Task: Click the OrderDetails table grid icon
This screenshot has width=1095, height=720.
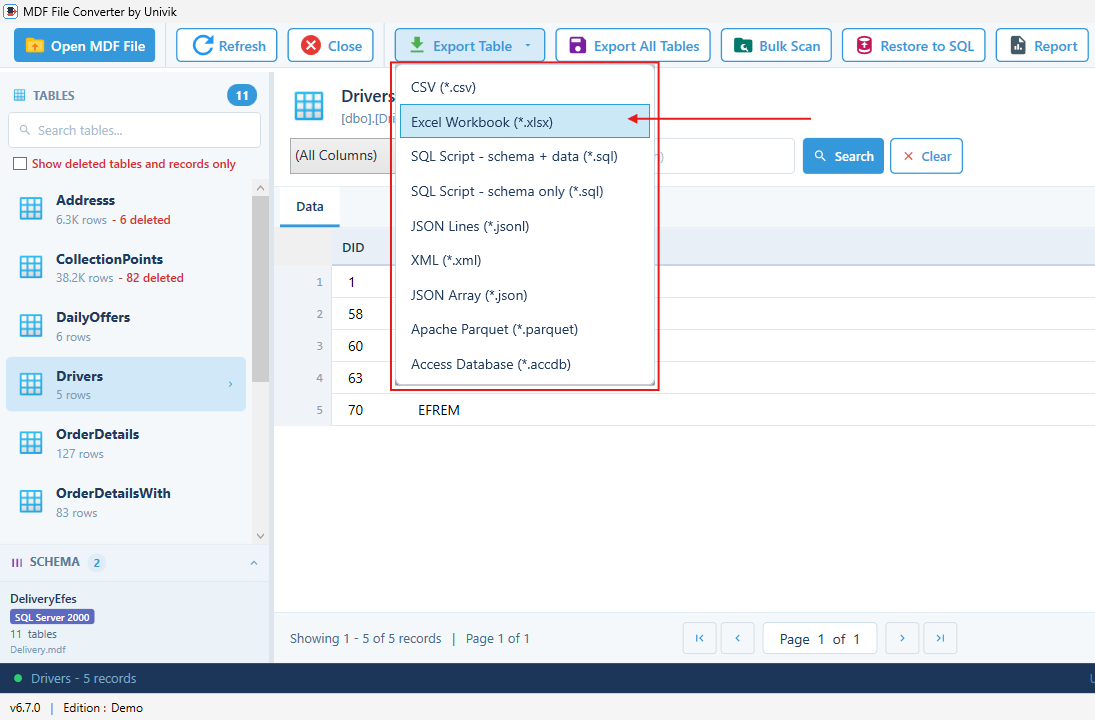Action: 31,443
